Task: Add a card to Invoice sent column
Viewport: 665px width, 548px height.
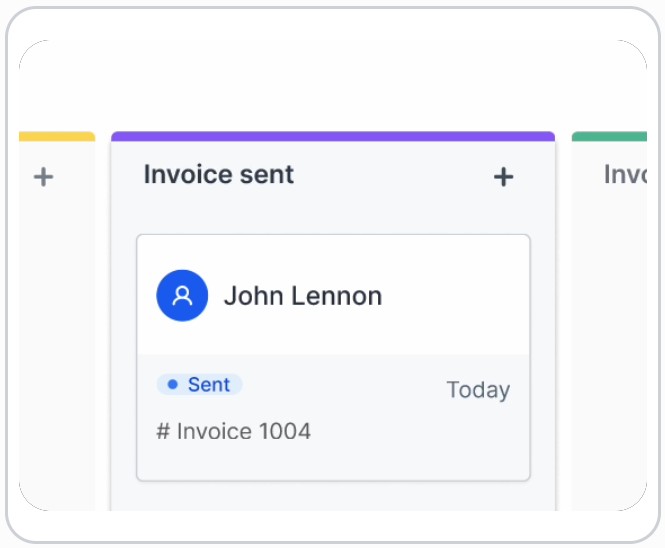Action: coord(503,177)
